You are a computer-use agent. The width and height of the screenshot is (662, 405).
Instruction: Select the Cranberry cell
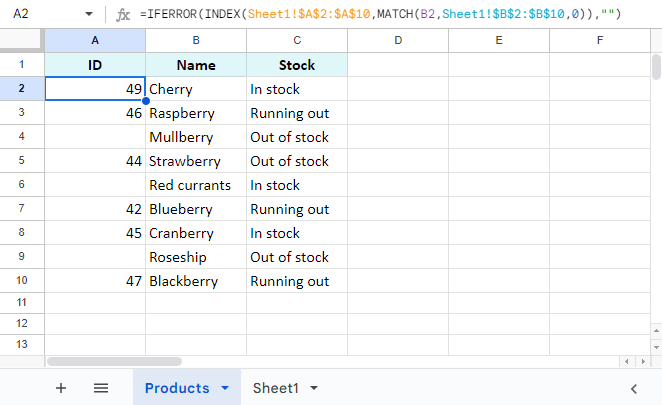196,233
